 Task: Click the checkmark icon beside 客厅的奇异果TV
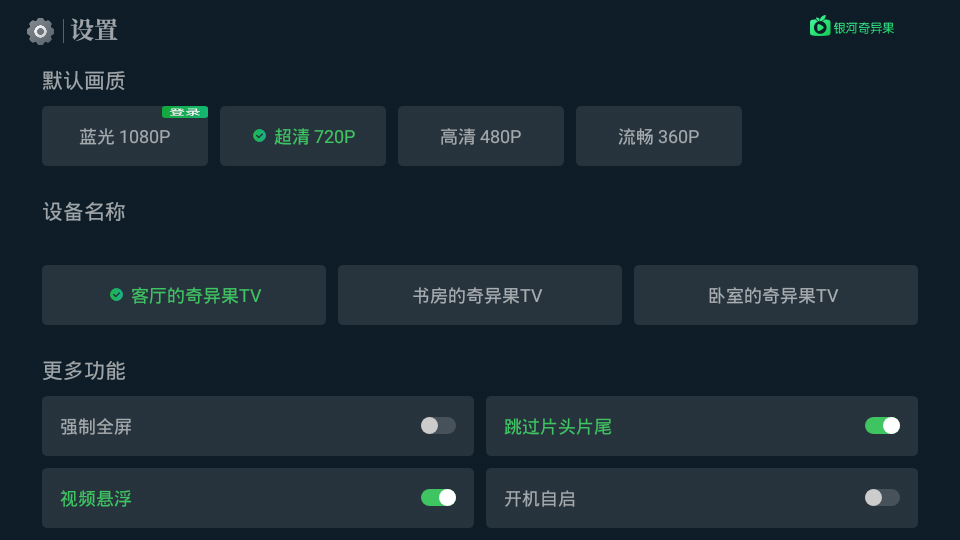[117, 295]
